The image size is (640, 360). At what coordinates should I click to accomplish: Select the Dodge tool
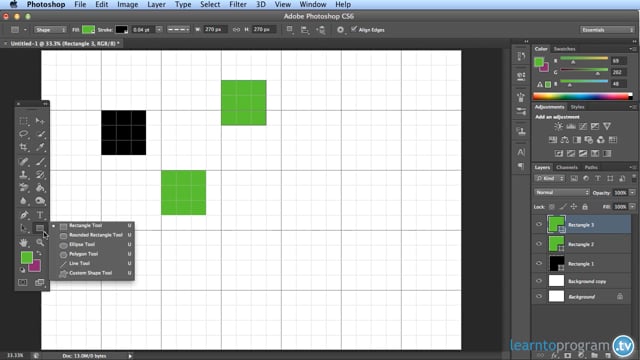tap(40, 201)
